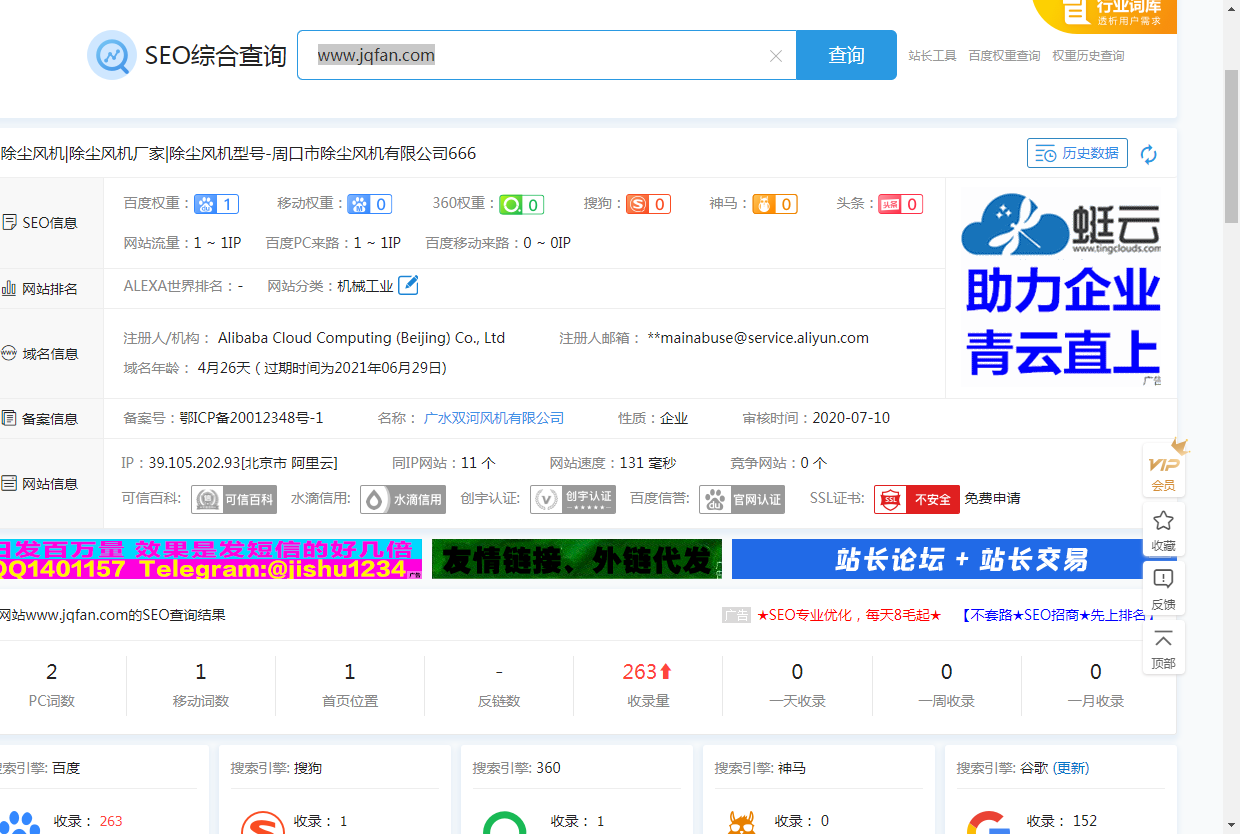Clear the search box with the X icon
This screenshot has width=1240, height=834.
click(775, 56)
